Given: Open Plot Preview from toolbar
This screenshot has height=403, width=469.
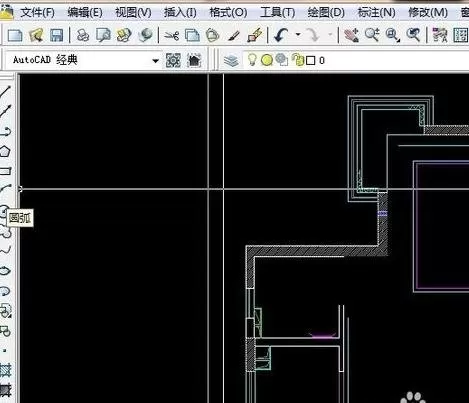Looking at the screenshot, I should click(x=103, y=35).
